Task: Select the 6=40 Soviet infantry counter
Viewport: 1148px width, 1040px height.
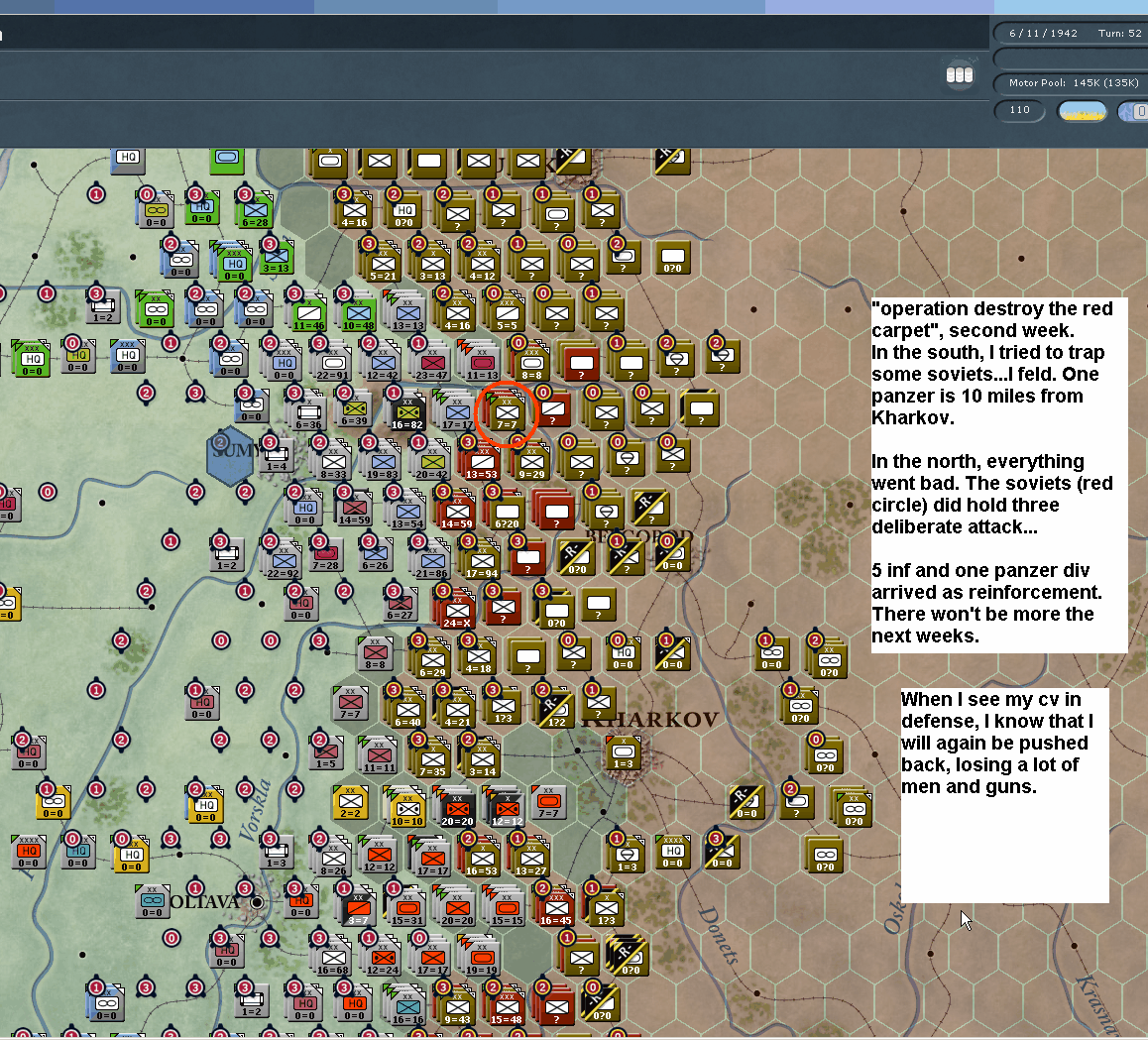Action: tap(407, 712)
